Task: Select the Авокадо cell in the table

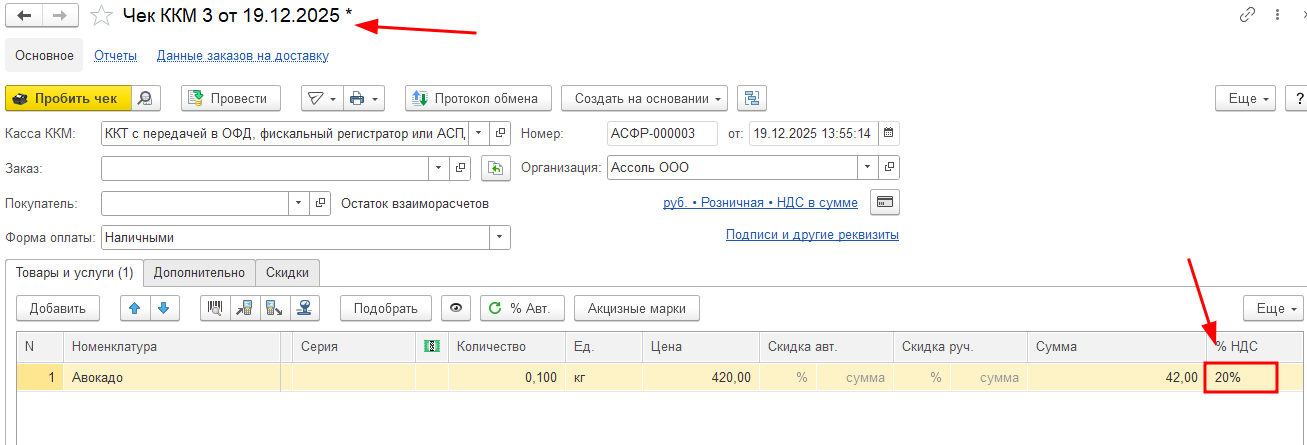Action: tap(172, 377)
